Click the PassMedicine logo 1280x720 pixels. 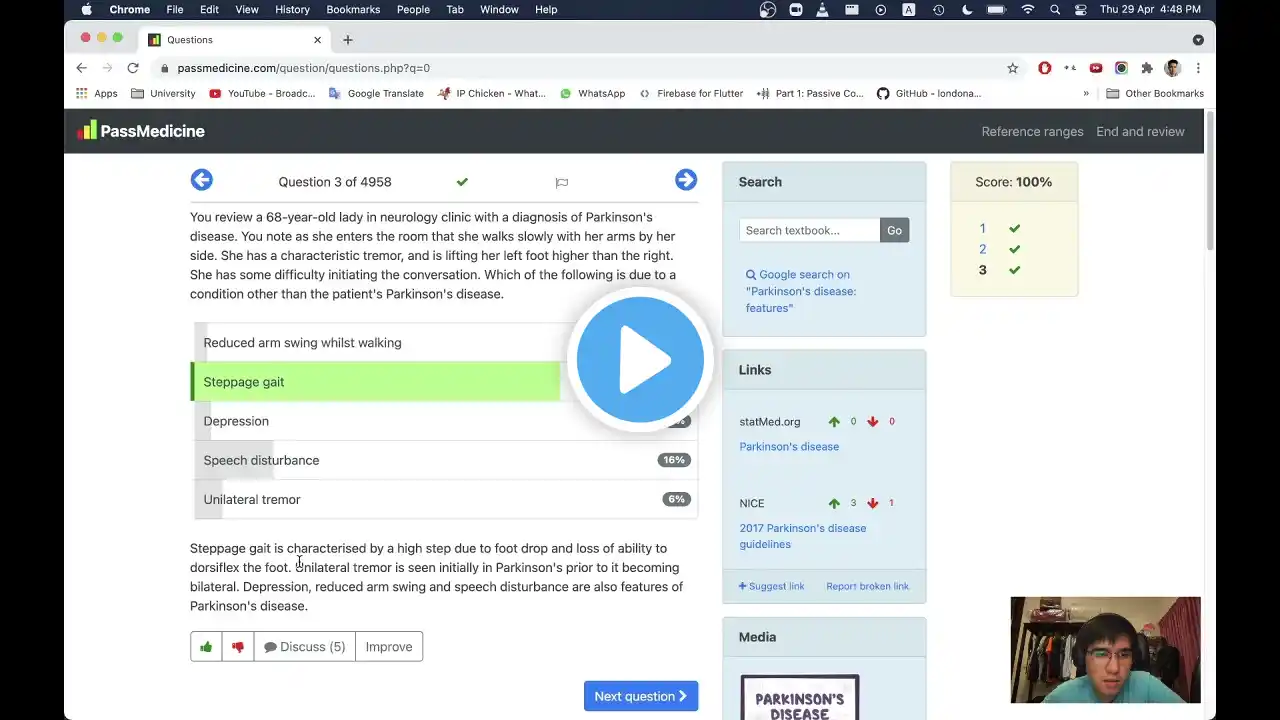click(x=141, y=131)
